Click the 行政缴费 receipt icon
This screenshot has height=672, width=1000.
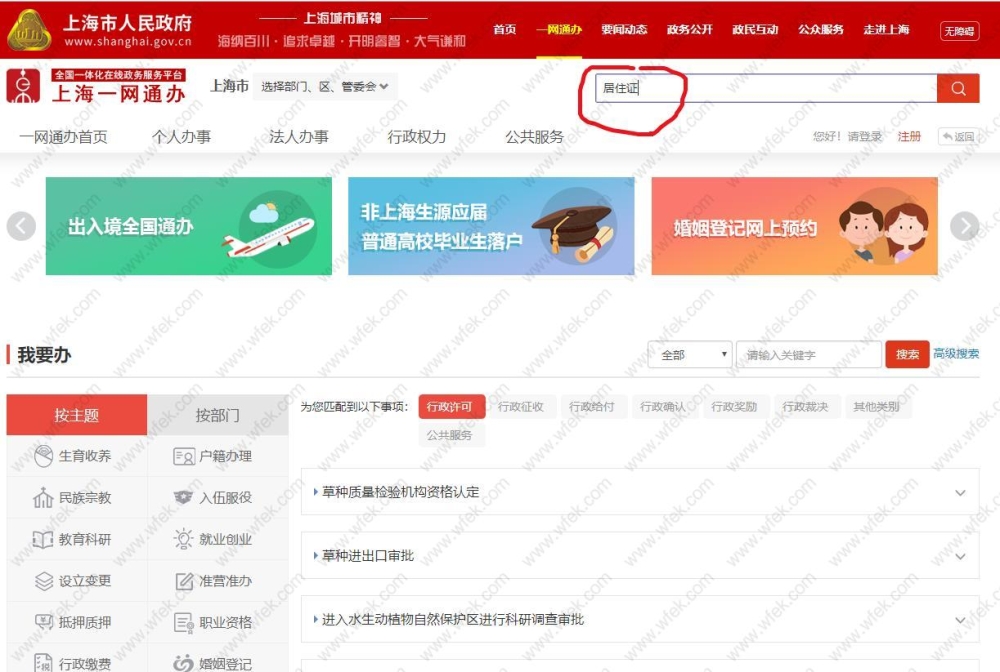[x=43, y=663]
